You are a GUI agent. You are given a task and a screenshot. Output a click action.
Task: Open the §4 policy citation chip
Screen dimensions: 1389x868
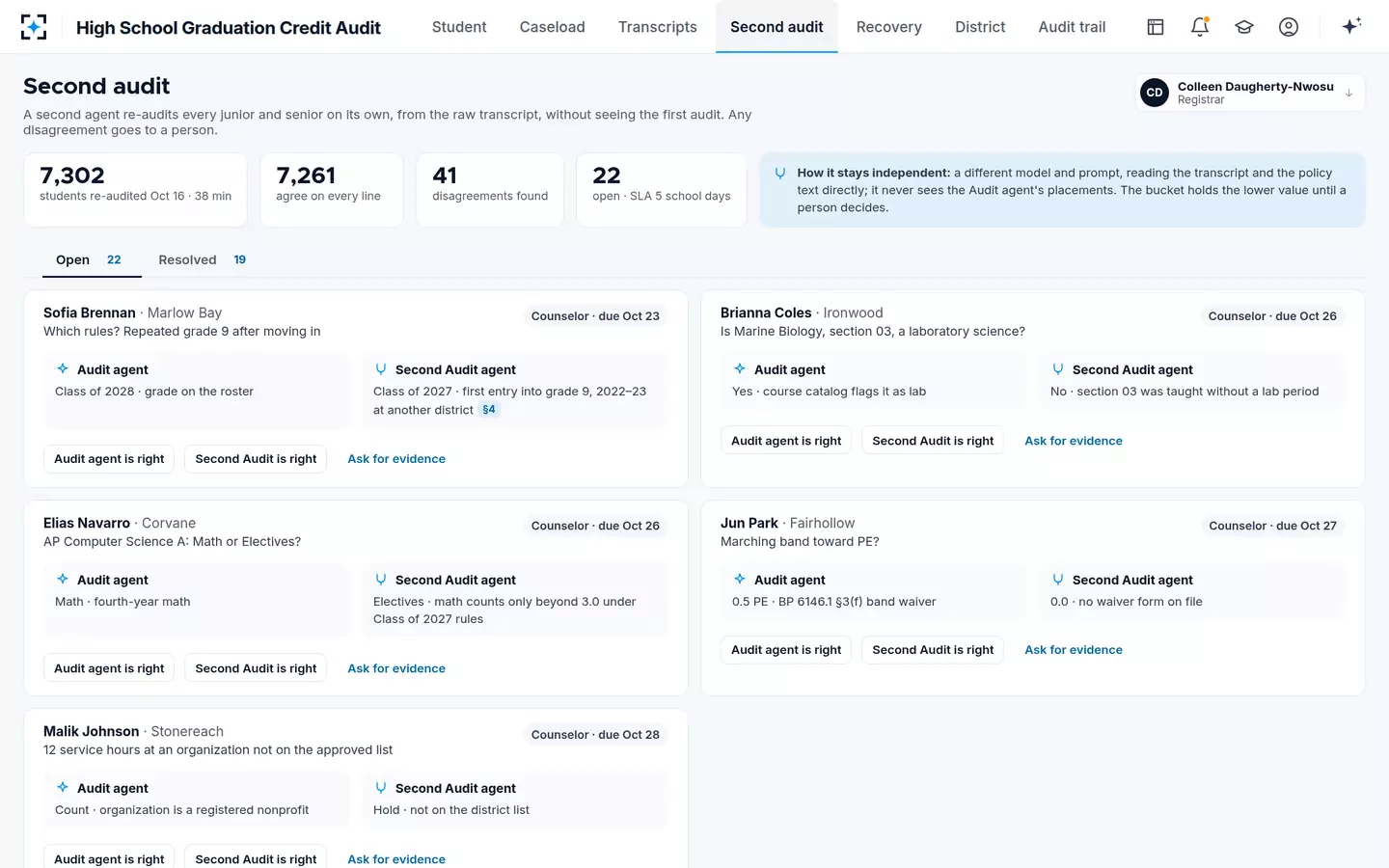(489, 410)
